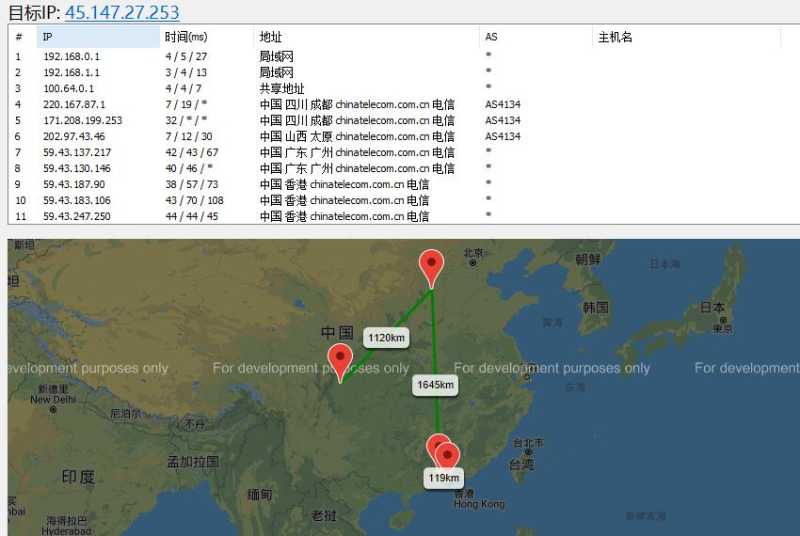Click the map marker below 中国 label (Chengdu)
Screen dimensions: 800x536
pos(340,362)
